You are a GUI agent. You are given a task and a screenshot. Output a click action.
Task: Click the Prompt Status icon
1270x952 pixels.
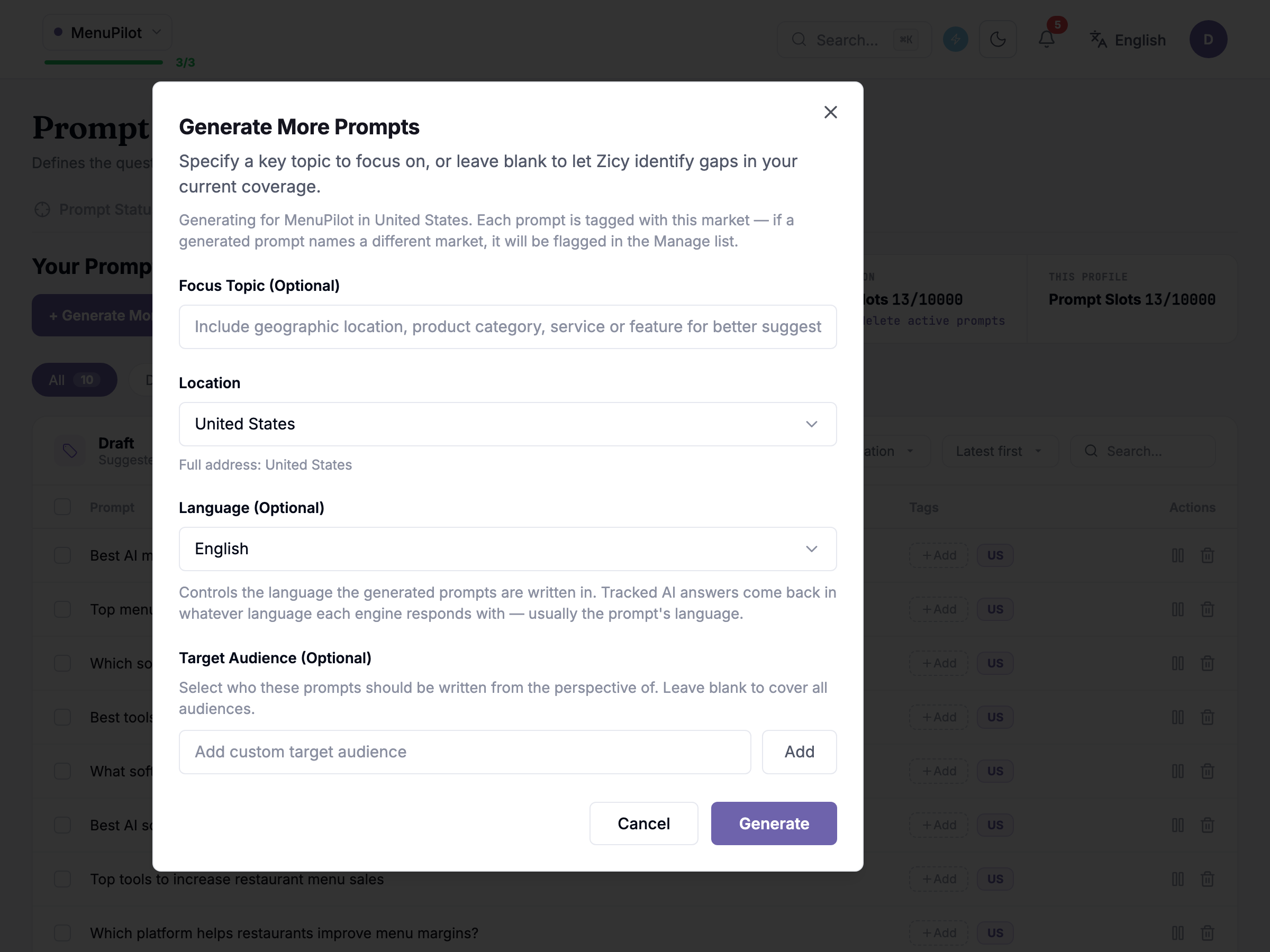42,209
